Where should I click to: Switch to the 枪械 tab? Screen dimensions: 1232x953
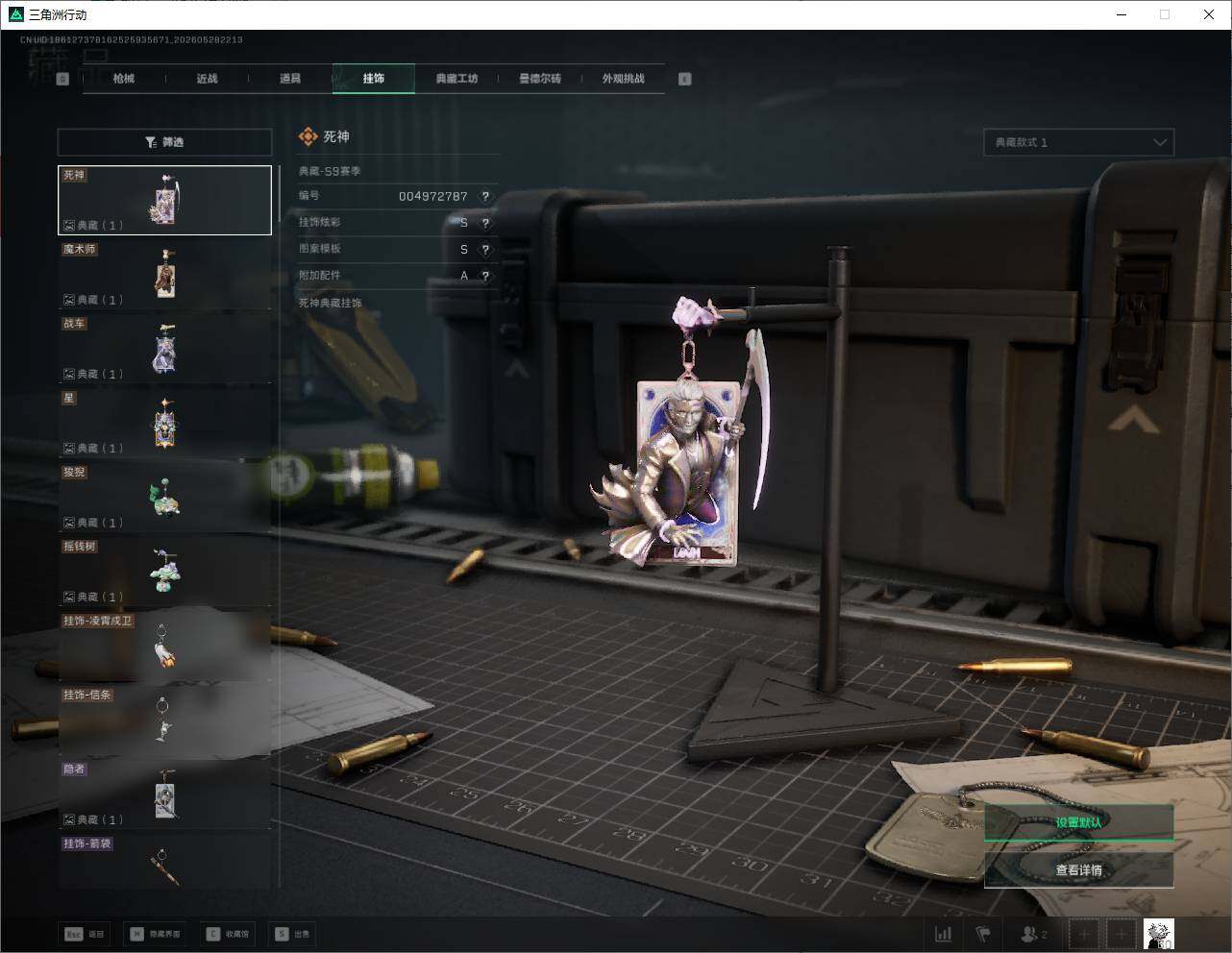pos(124,79)
